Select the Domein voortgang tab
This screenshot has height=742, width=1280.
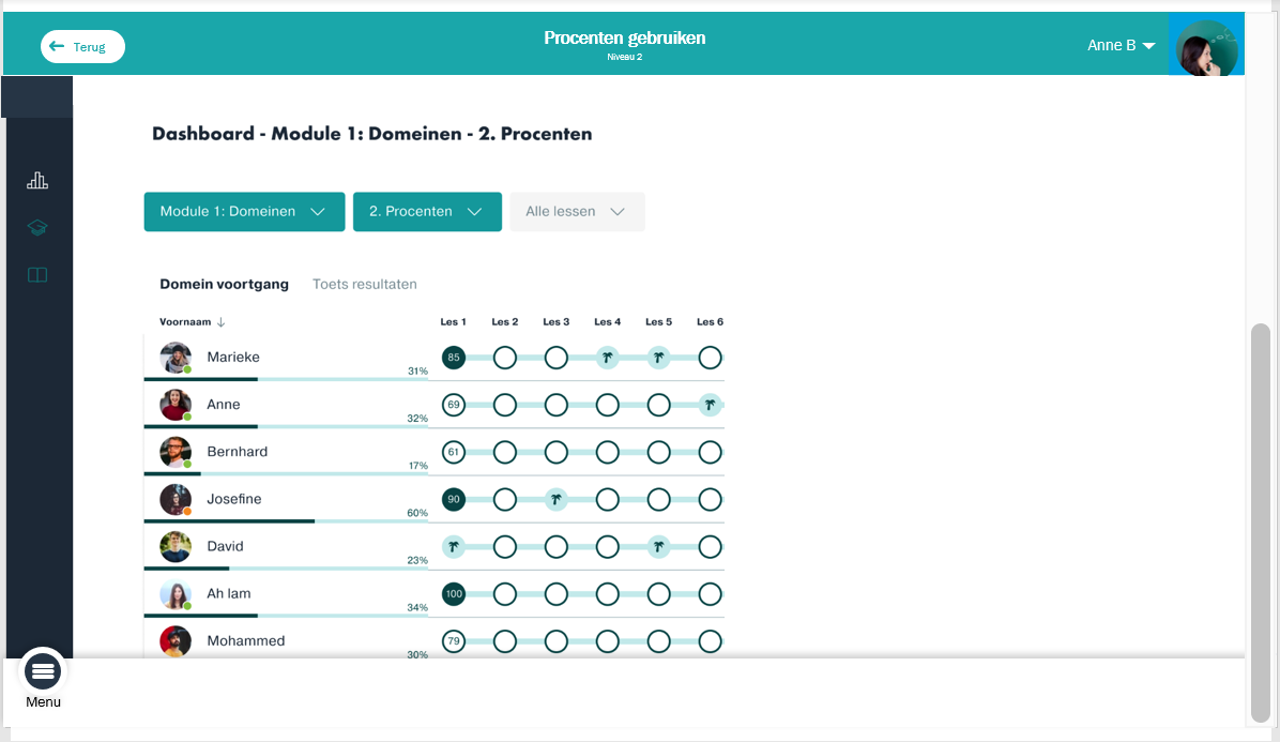tap(224, 284)
